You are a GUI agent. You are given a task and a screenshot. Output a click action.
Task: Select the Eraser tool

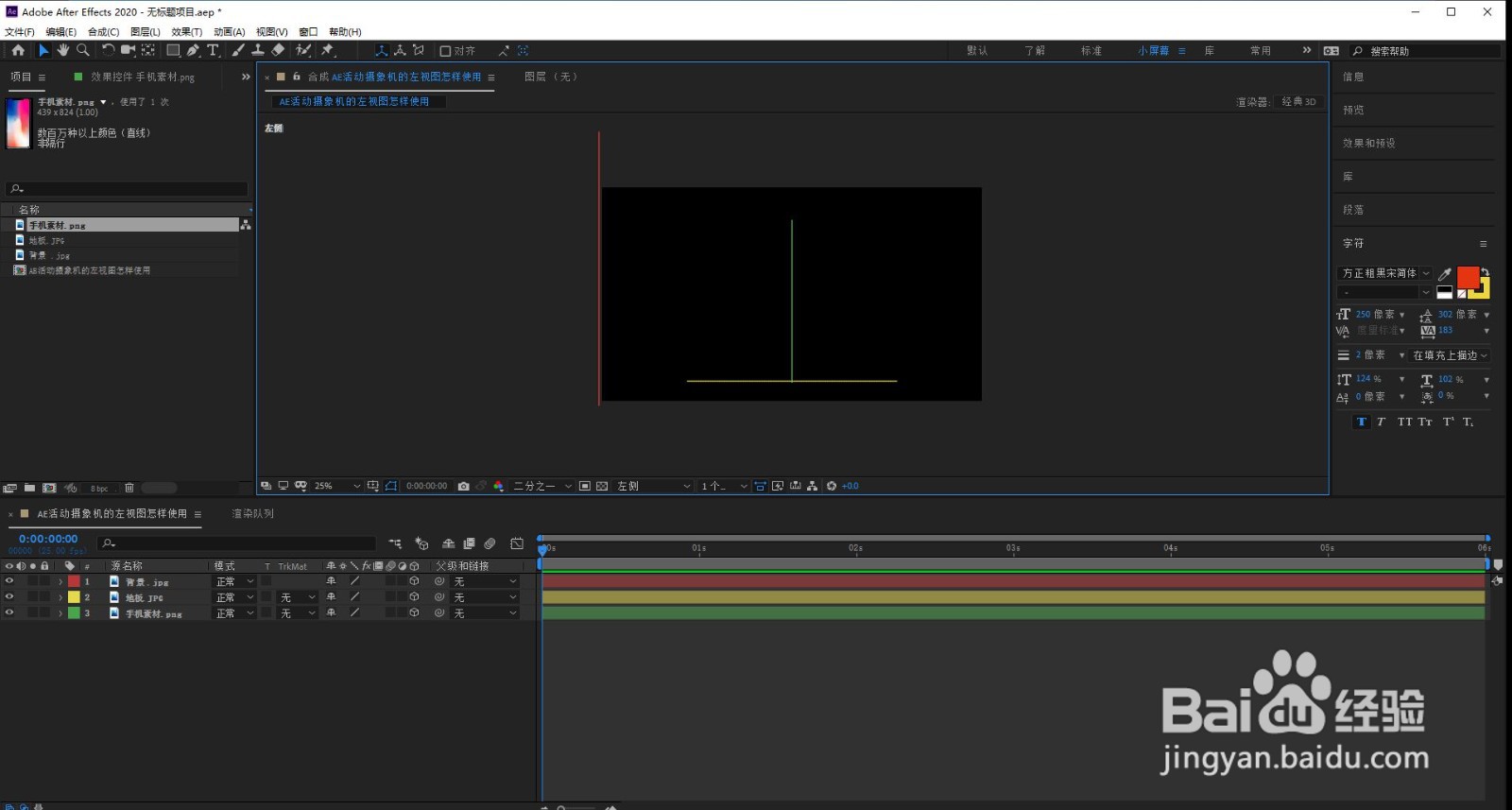point(278,50)
